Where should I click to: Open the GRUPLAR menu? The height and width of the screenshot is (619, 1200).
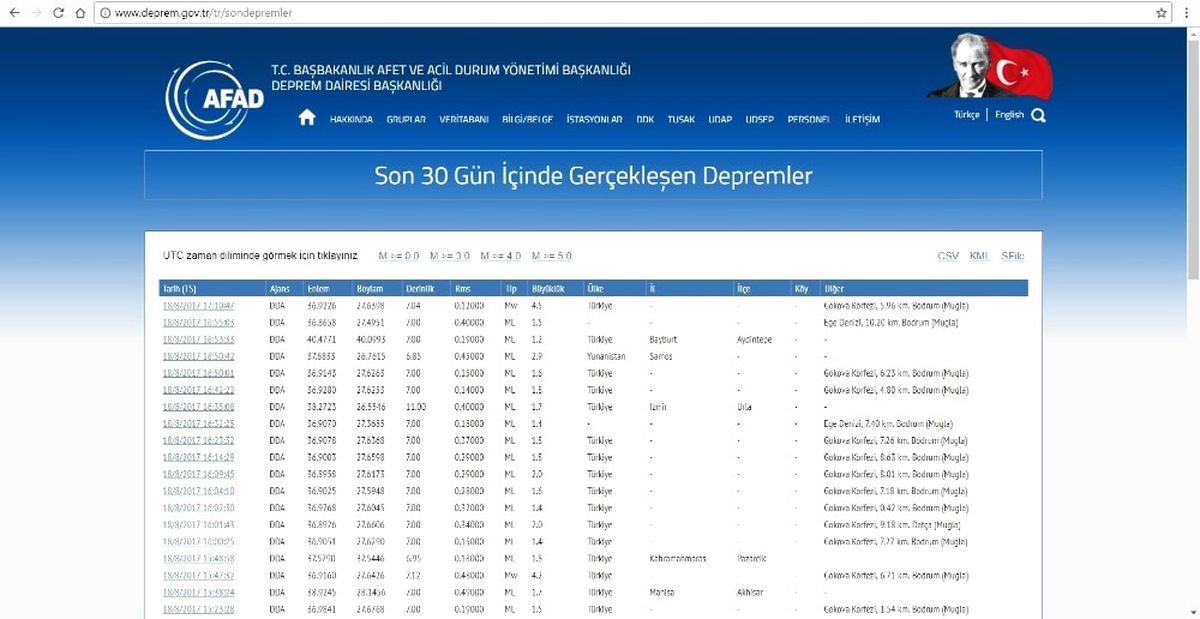pos(406,120)
